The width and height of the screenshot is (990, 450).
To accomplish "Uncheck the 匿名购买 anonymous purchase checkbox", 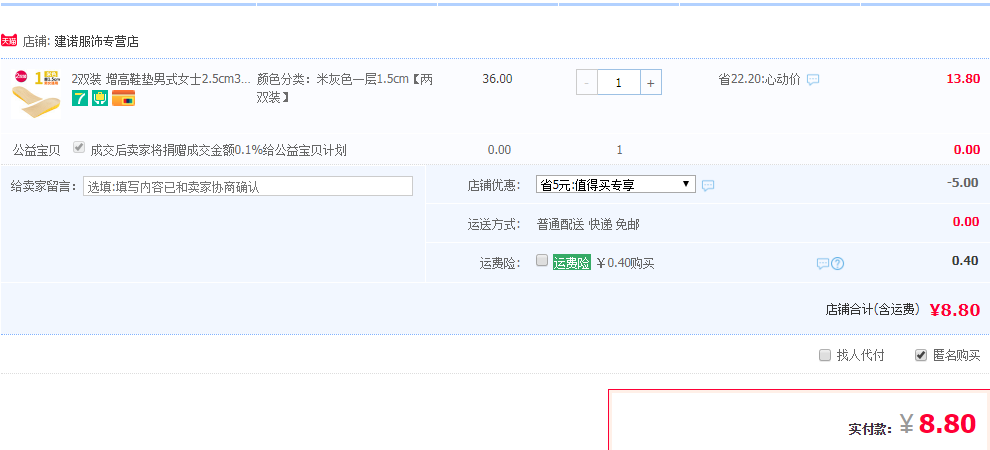I will (921, 355).
